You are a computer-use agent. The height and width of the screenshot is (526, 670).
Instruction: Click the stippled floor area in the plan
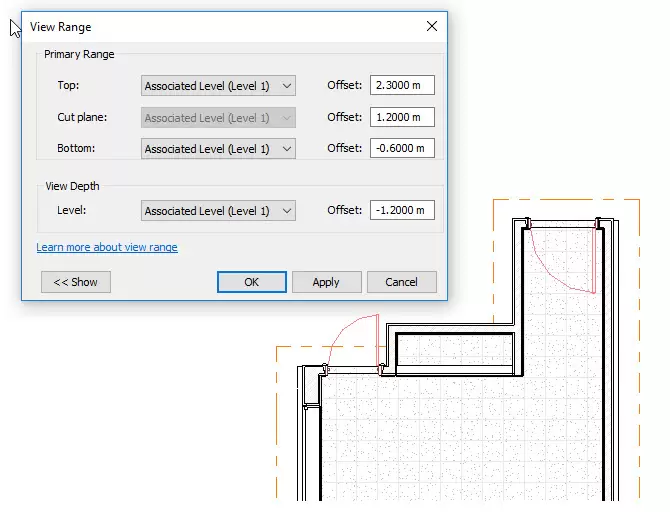point(450,440)
